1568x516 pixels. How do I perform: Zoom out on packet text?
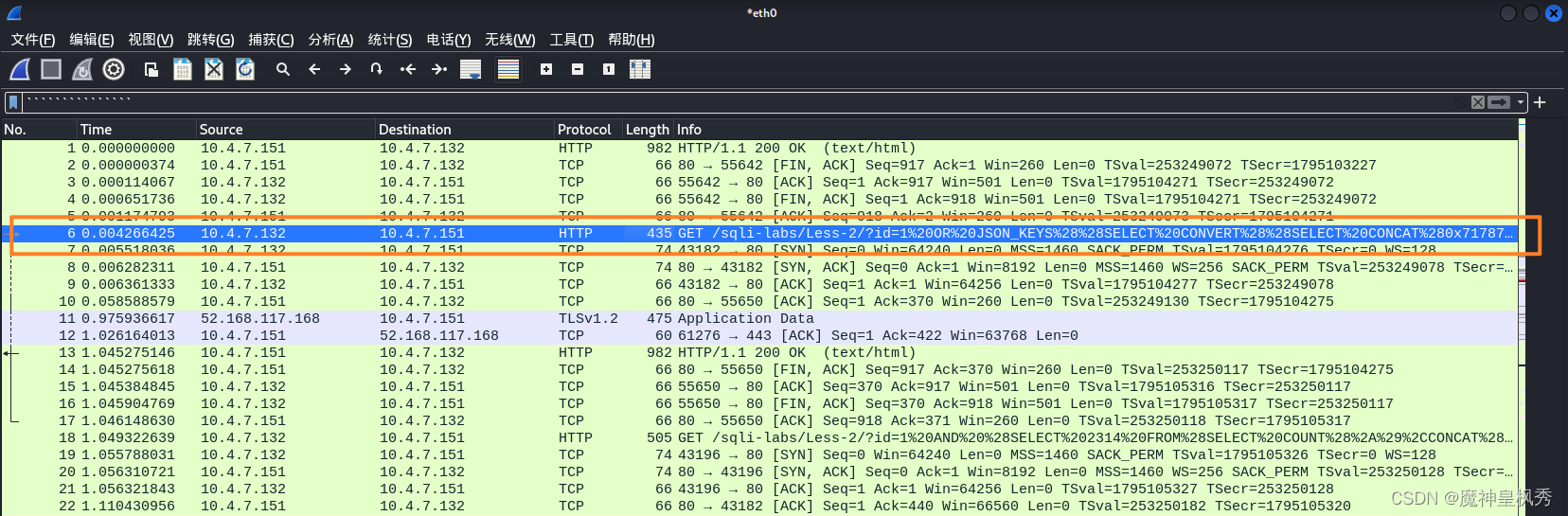point(578,69)
